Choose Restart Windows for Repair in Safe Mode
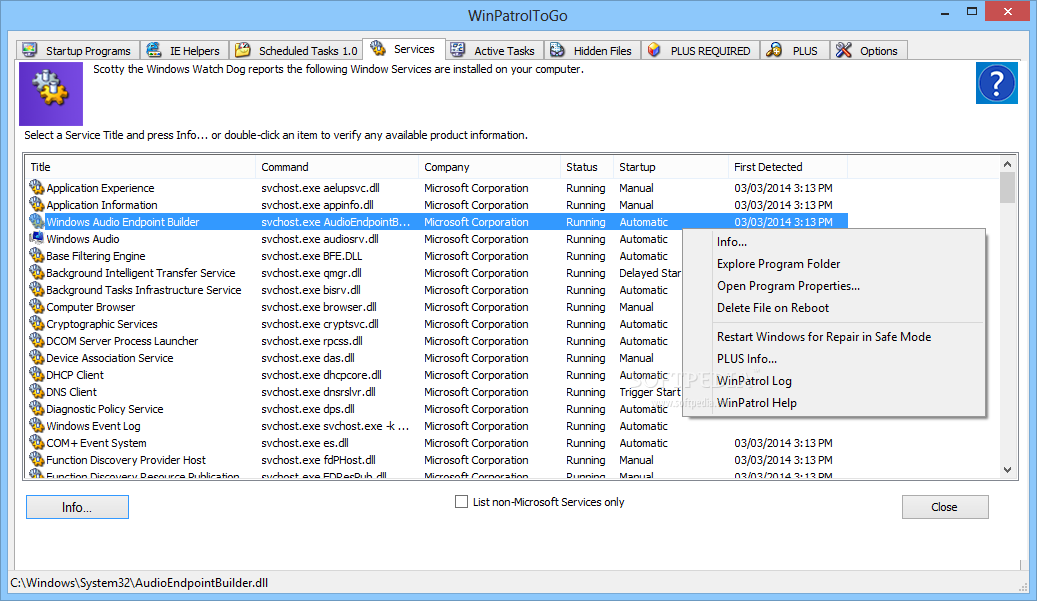The height and width of the screenshot is (601, 1037). (x=834, y=337)
